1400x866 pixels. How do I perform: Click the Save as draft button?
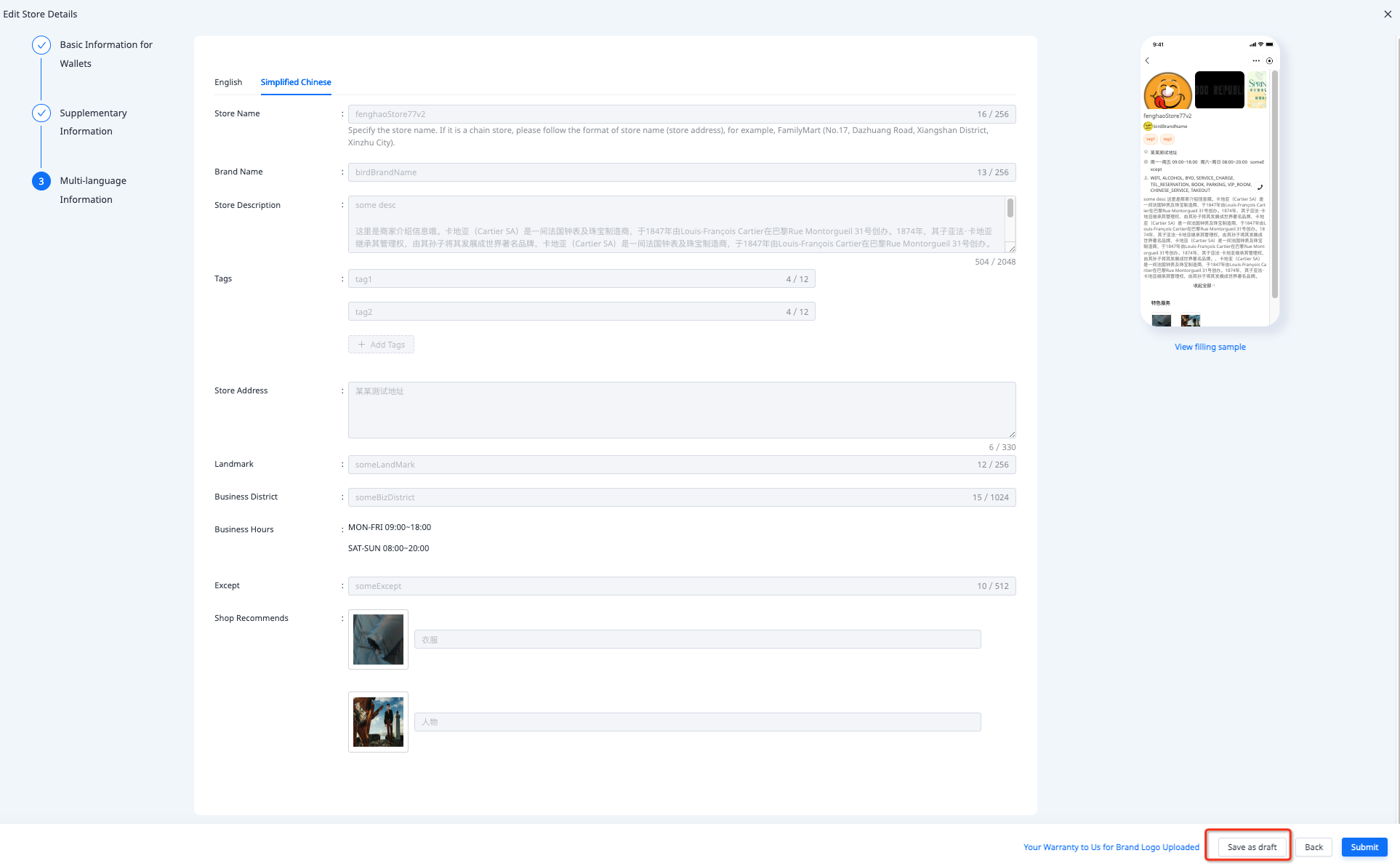click(x=1252, y=847)
